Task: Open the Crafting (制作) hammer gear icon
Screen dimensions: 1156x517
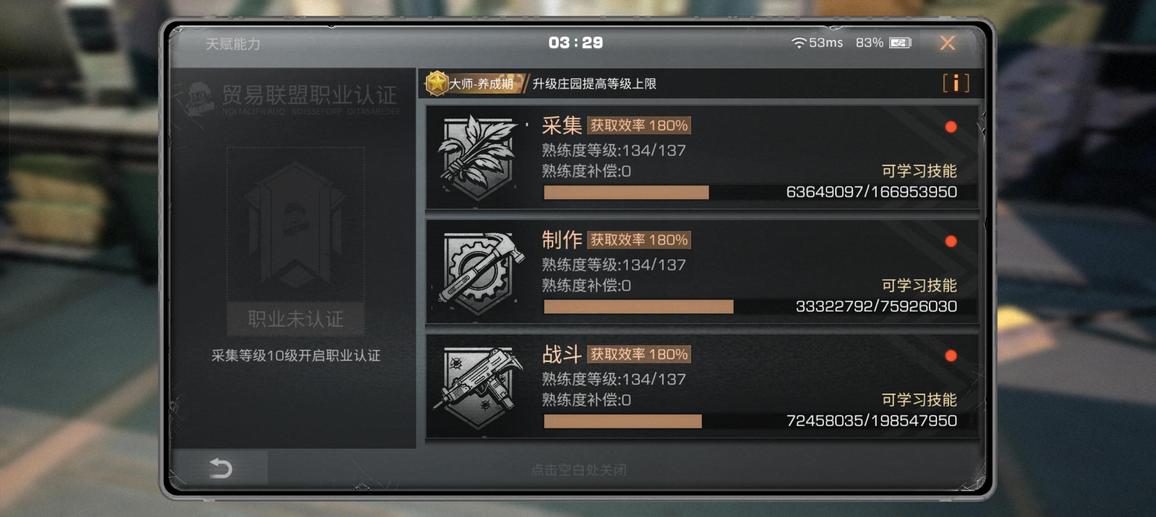Action: pos(481,273)
